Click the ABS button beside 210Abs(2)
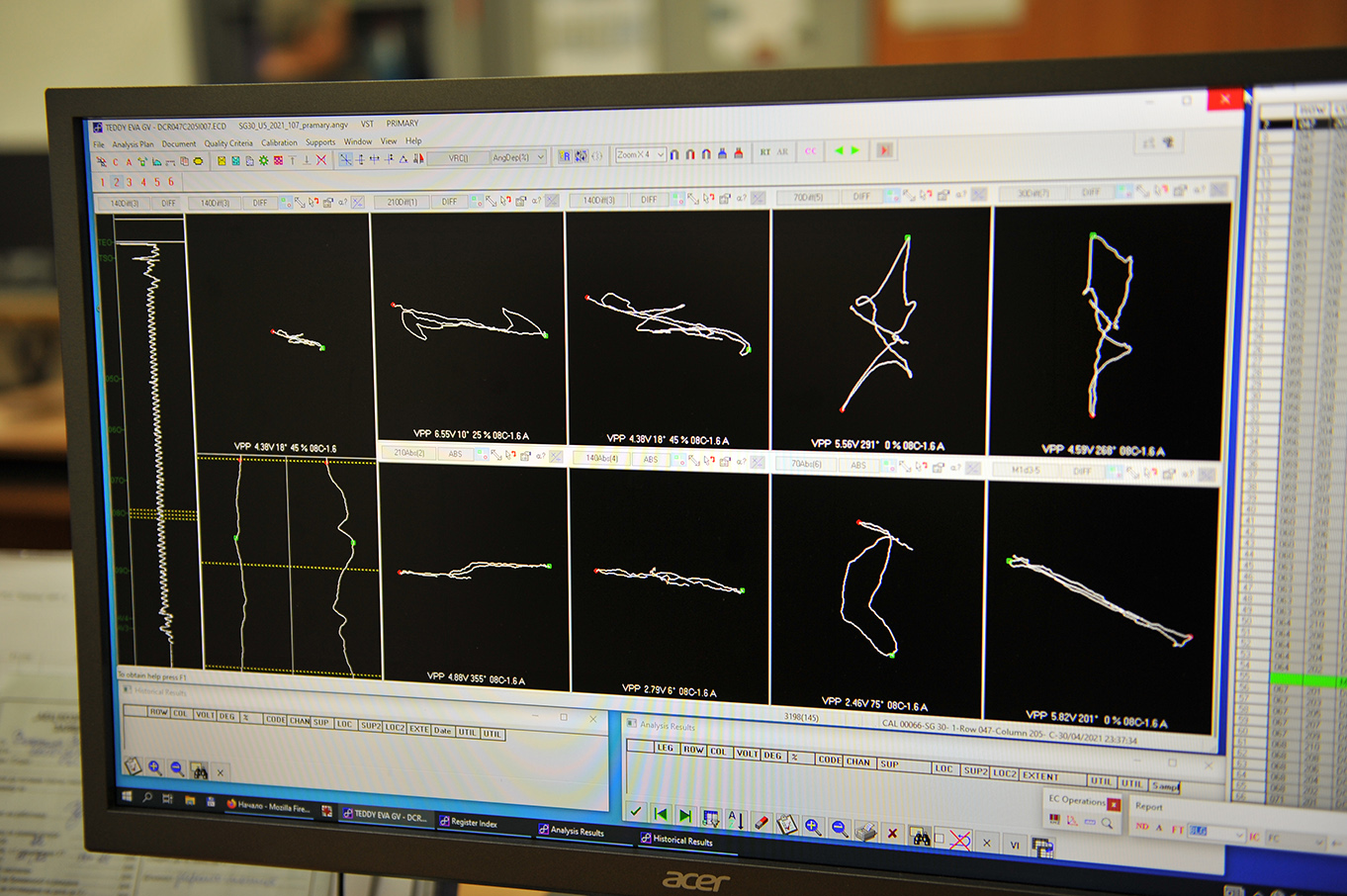This screenshot has height=896, width=1347. point(455,454)
